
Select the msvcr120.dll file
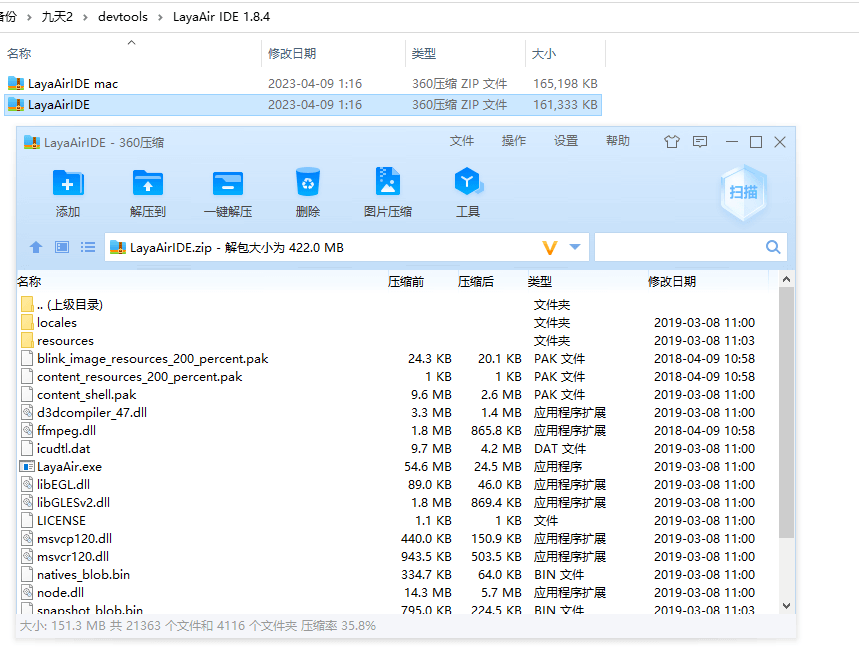point(397,556)
